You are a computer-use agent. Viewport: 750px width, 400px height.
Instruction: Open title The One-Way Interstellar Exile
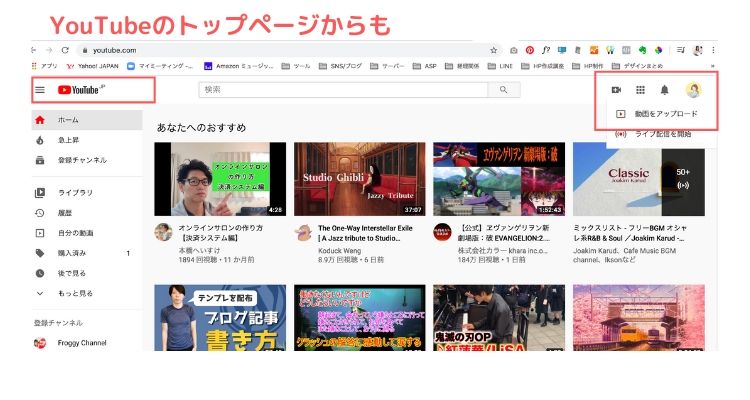[x=365, y=233]
